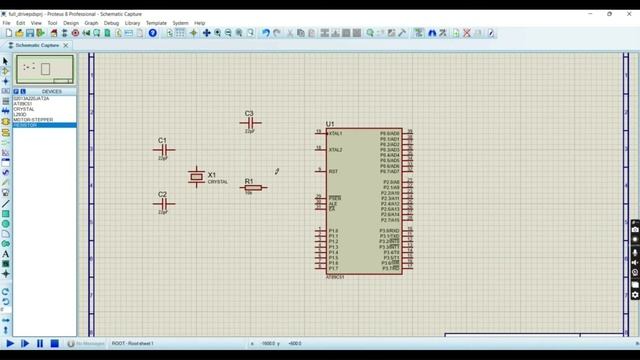Click the schematic overview thumbnail
This screenshot has height=360, width=640.
[45, 69]
